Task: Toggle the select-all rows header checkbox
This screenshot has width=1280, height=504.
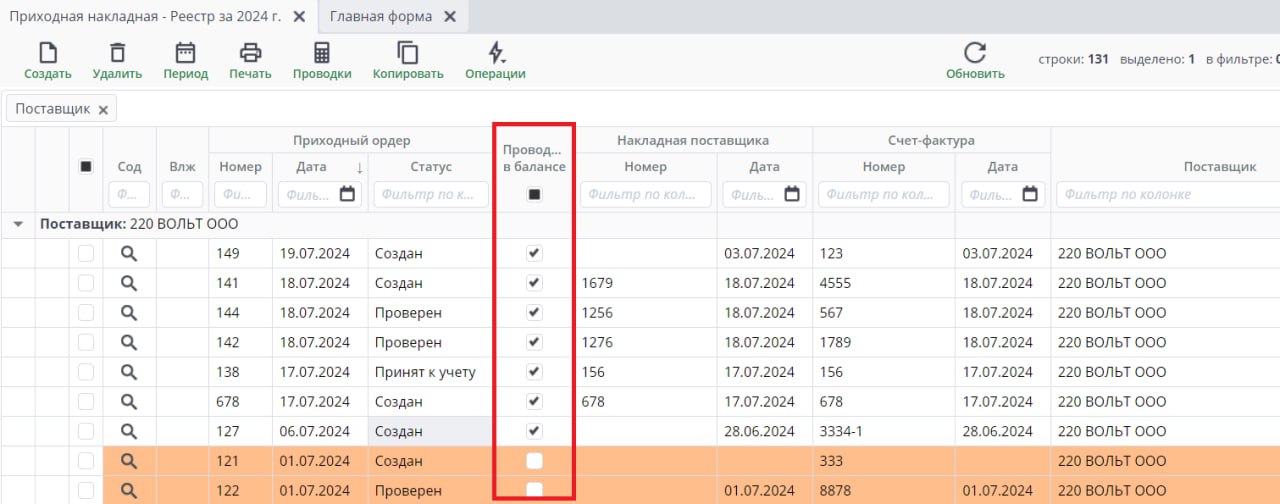Action: click(x=86, y=167)
